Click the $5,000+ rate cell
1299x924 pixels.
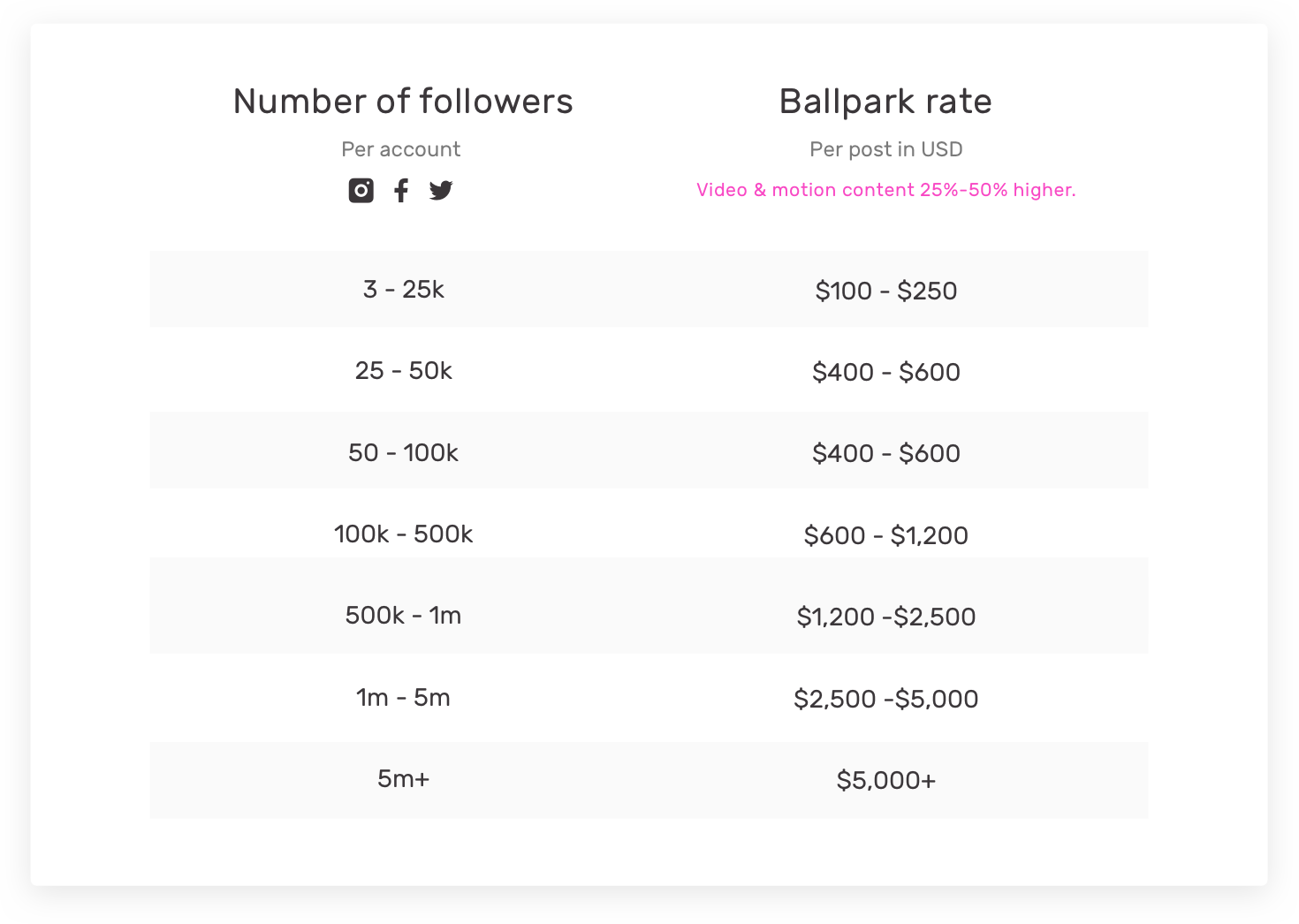pos(885,780)
